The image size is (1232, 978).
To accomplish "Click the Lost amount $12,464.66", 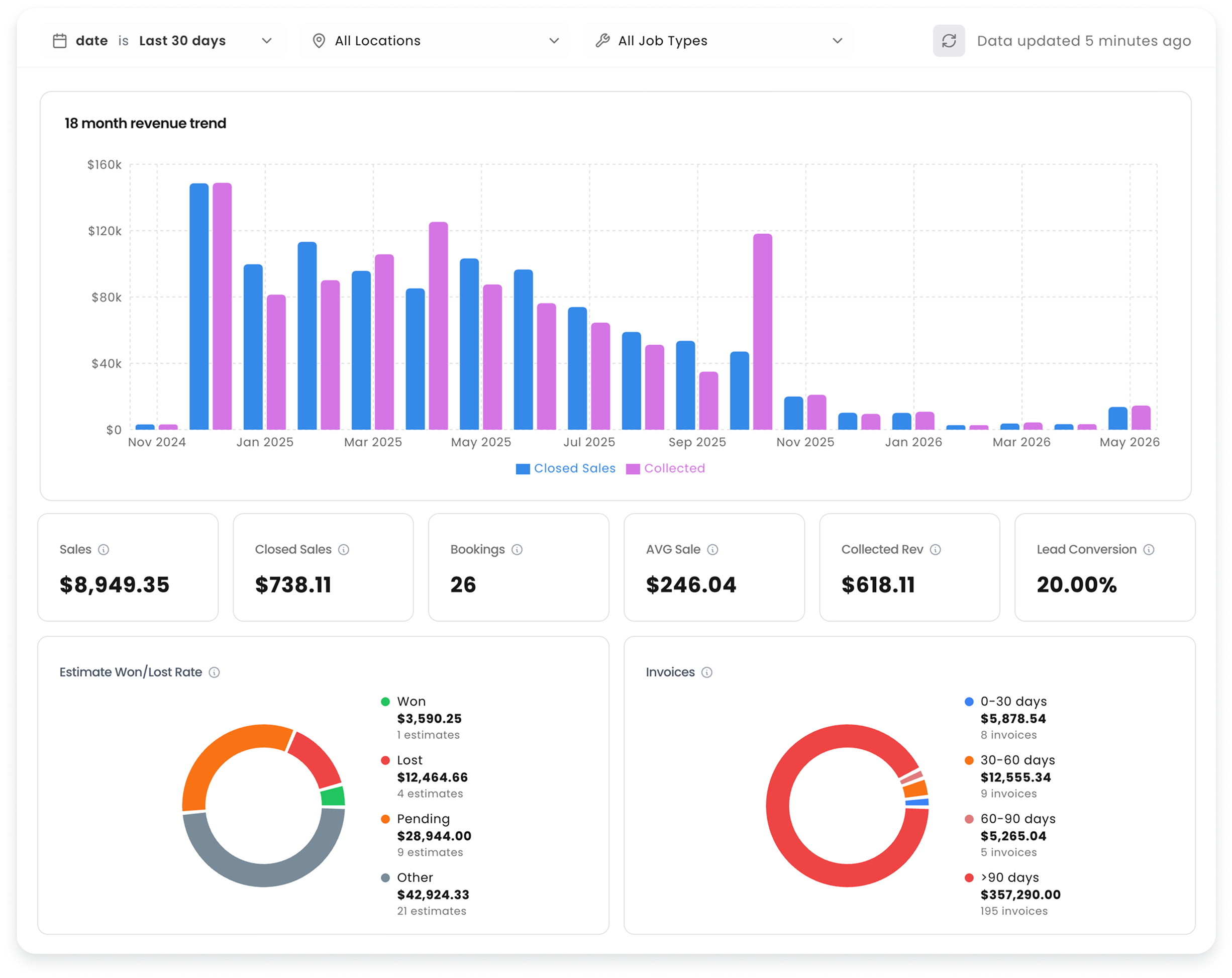I will click(433, 777).
